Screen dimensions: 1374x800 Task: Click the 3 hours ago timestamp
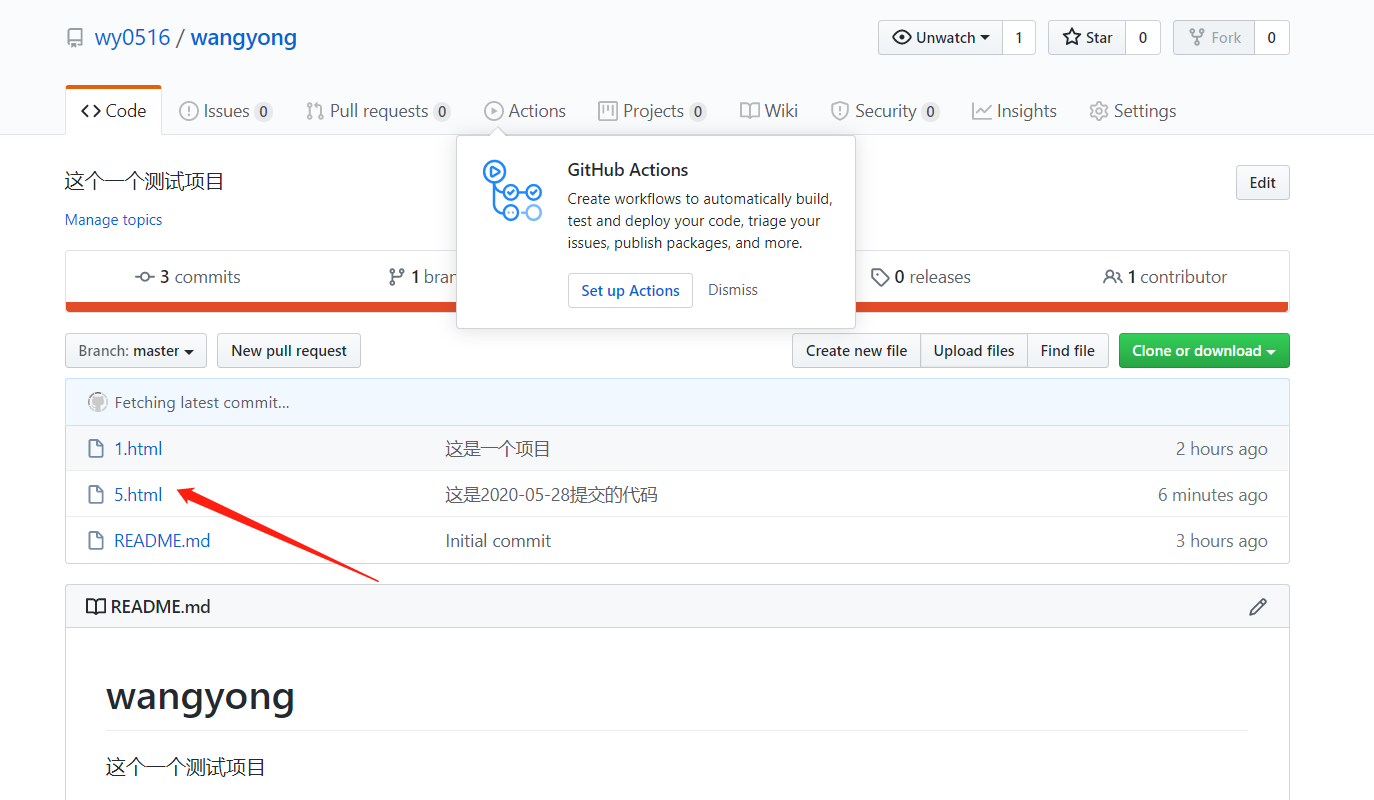[1222, 541]
